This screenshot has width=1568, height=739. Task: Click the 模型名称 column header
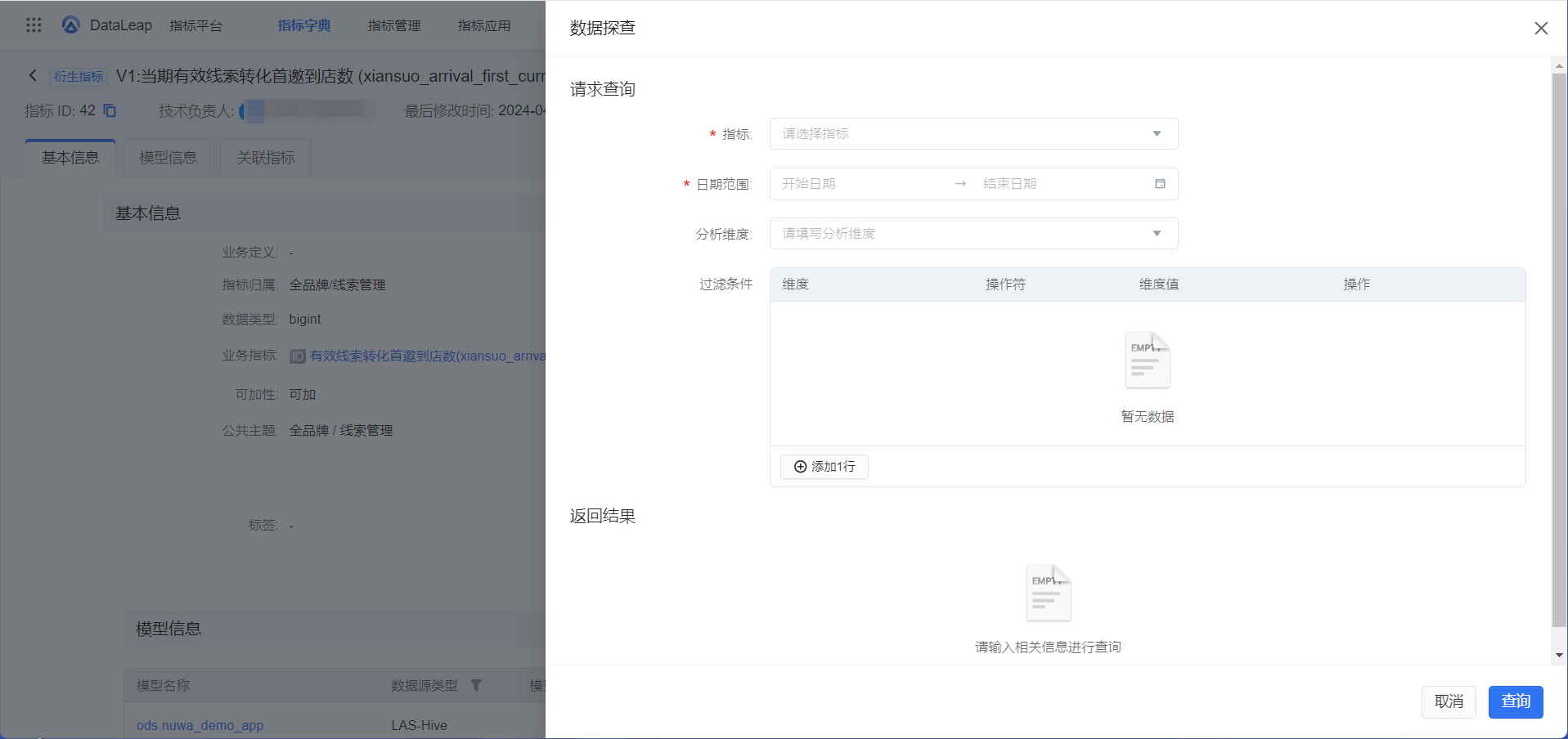tap(163, 685)
